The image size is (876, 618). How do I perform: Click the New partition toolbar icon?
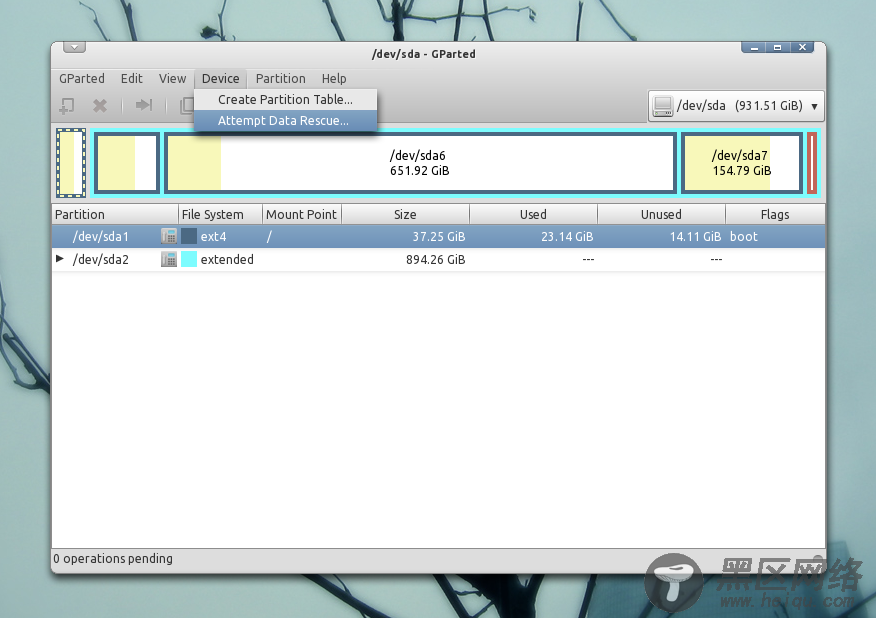(x=67, y=105)
